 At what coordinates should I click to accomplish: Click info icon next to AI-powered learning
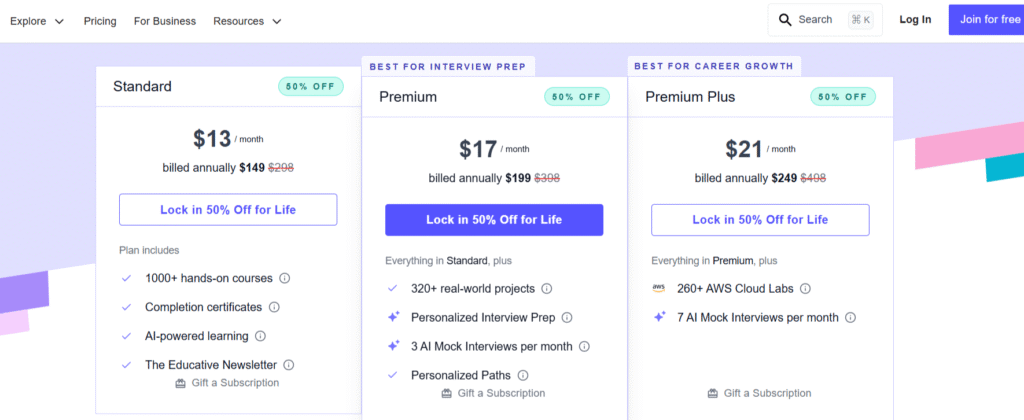[261, 336]
